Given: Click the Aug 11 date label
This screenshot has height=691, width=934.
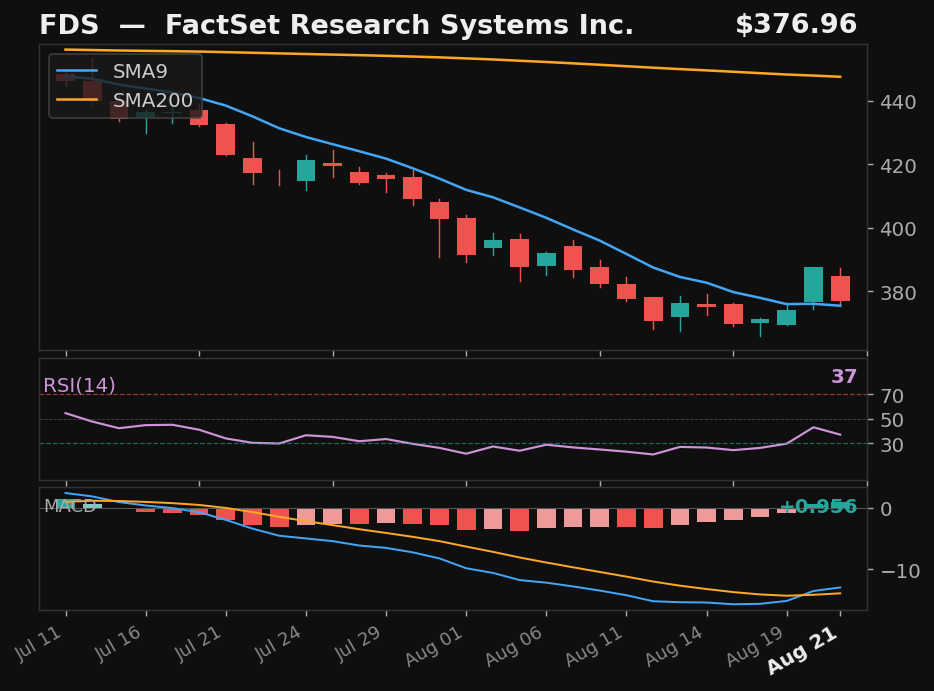Looking at the screenshot, I should coord(594,646).
